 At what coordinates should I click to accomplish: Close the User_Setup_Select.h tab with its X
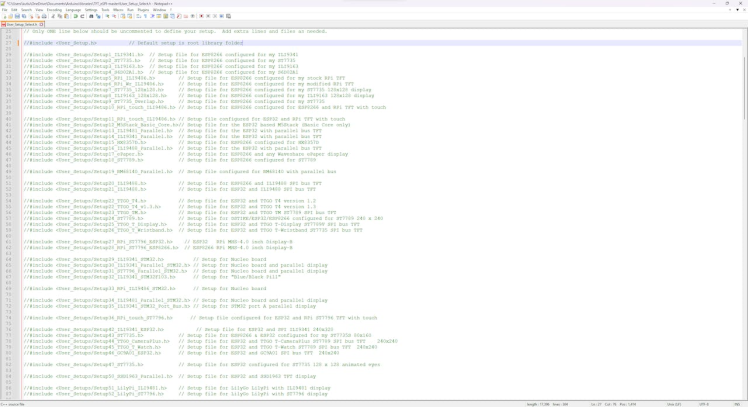click(42, 24)
